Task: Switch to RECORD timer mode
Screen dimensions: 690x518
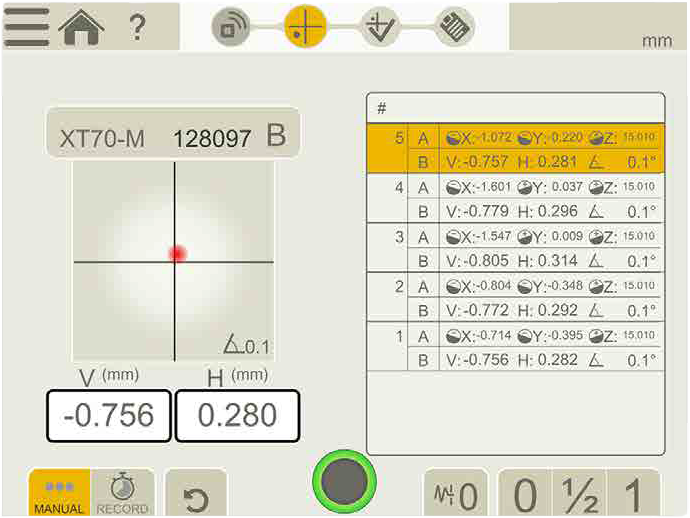Action: tap(123, 492)
